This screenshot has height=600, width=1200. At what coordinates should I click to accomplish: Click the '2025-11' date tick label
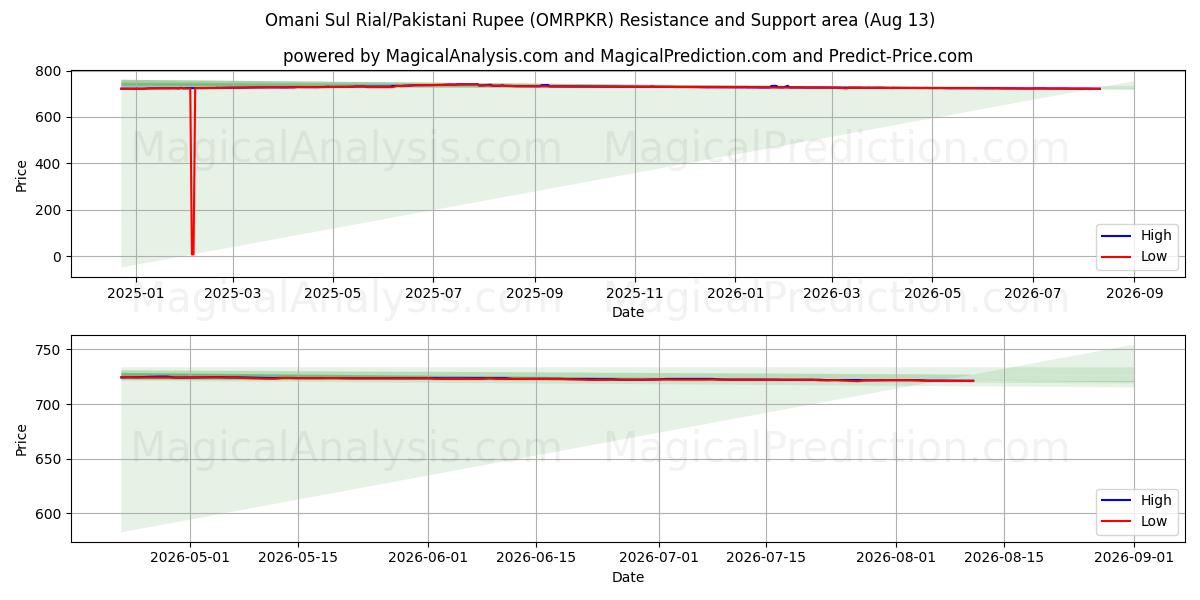635,294
